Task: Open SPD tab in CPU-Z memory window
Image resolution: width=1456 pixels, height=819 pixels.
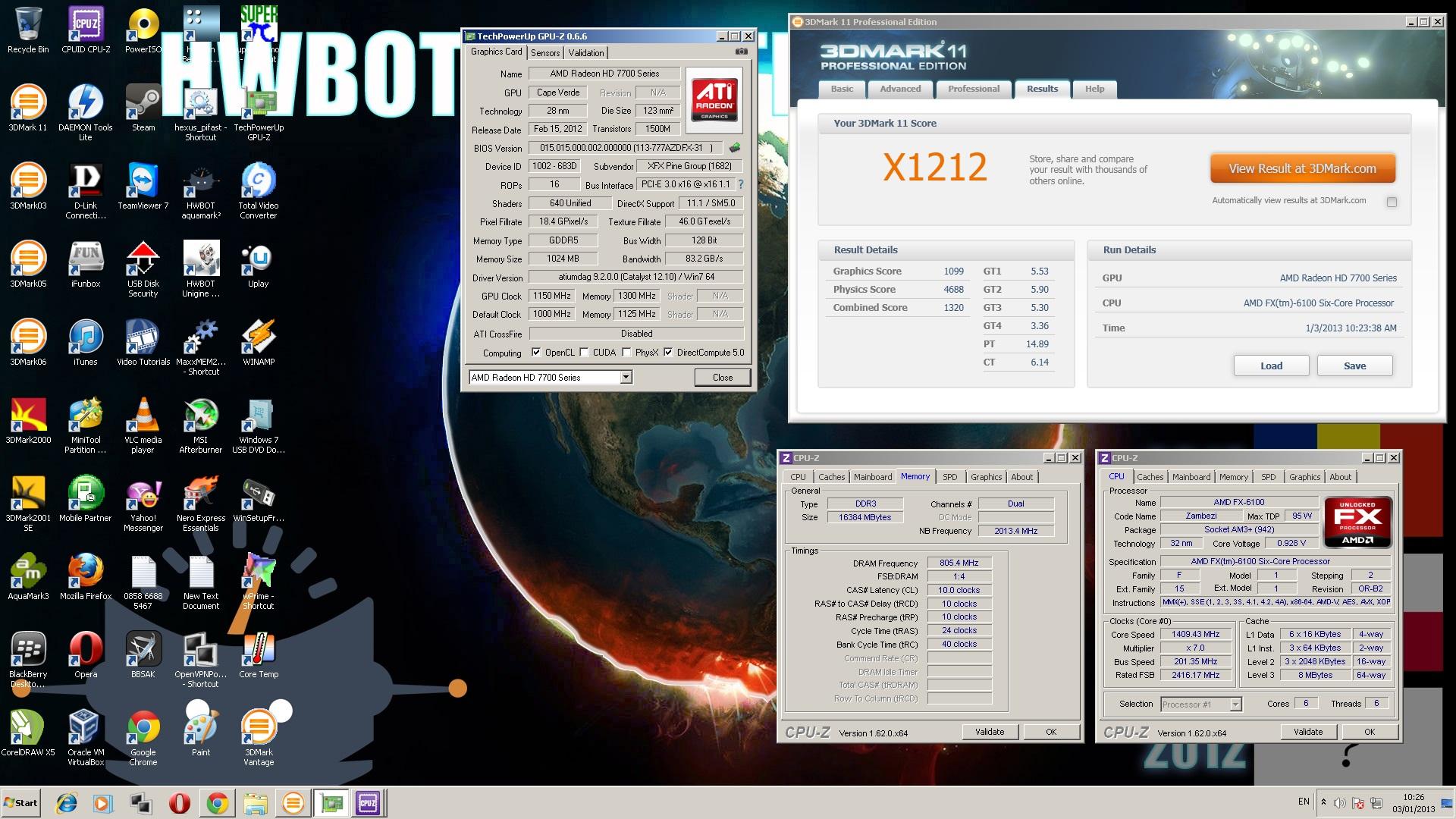Action: tap(950, 477)
